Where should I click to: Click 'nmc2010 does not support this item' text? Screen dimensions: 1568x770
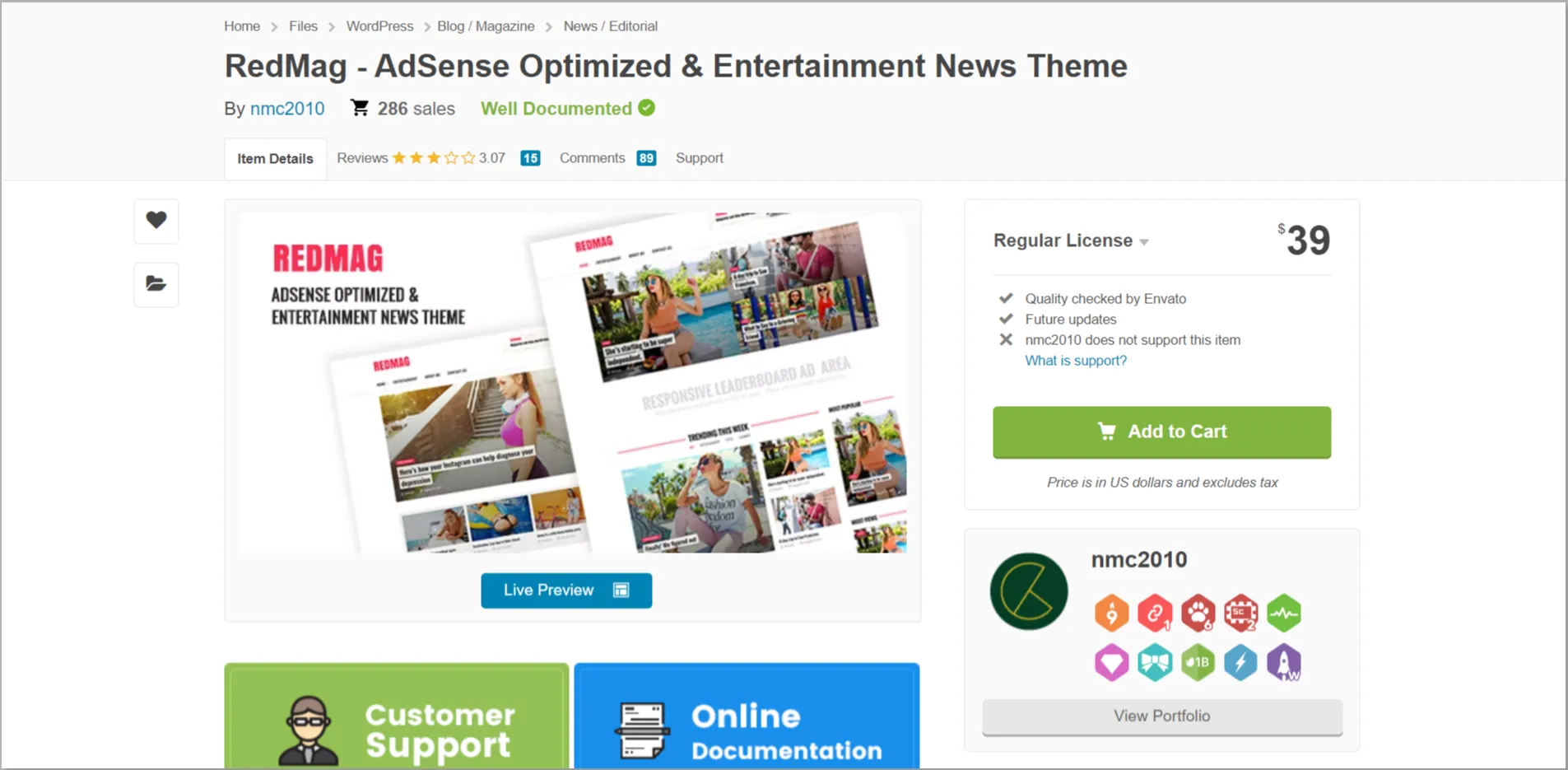[1133, 340]
